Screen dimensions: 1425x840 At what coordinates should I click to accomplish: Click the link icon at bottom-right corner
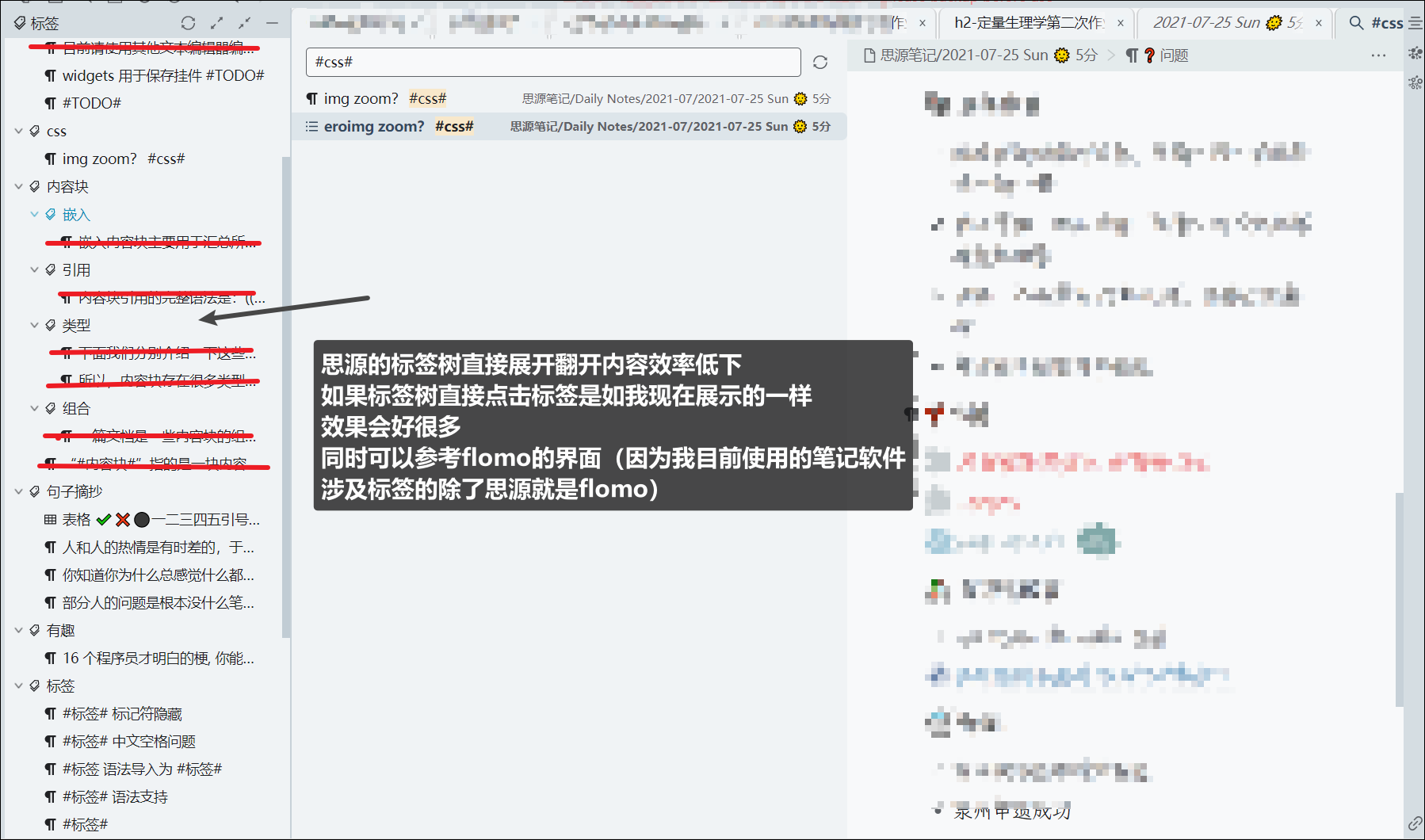click(x=1415, y=824)
